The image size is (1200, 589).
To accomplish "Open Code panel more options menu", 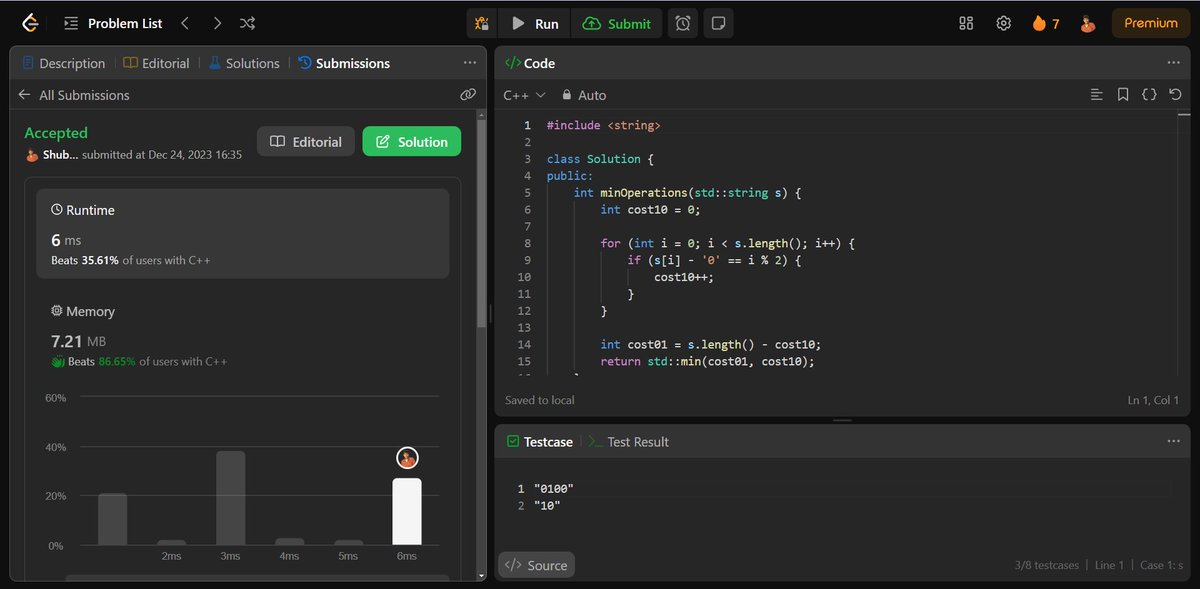I will point(1174,63).
